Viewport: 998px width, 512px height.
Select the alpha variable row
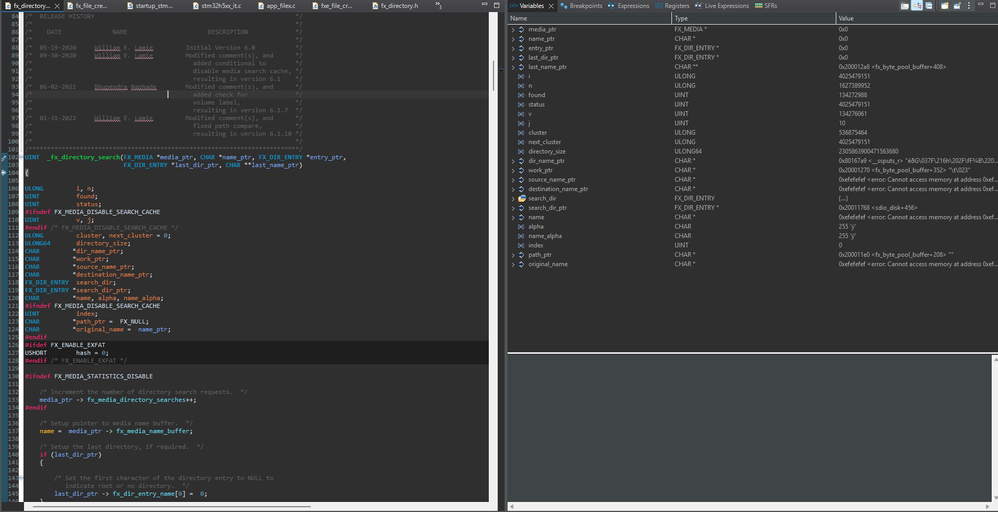(x=753, y=227)
